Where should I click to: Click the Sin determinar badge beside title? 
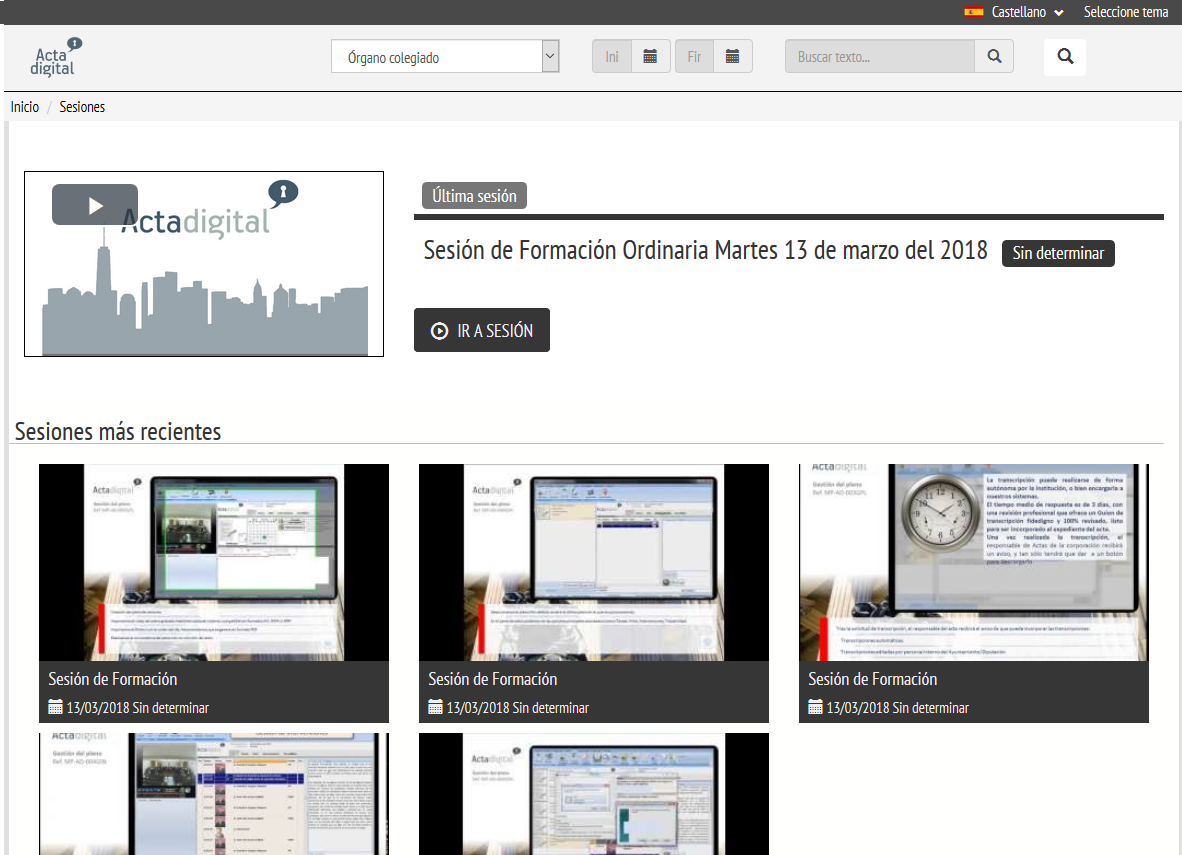coord(1058,253)
